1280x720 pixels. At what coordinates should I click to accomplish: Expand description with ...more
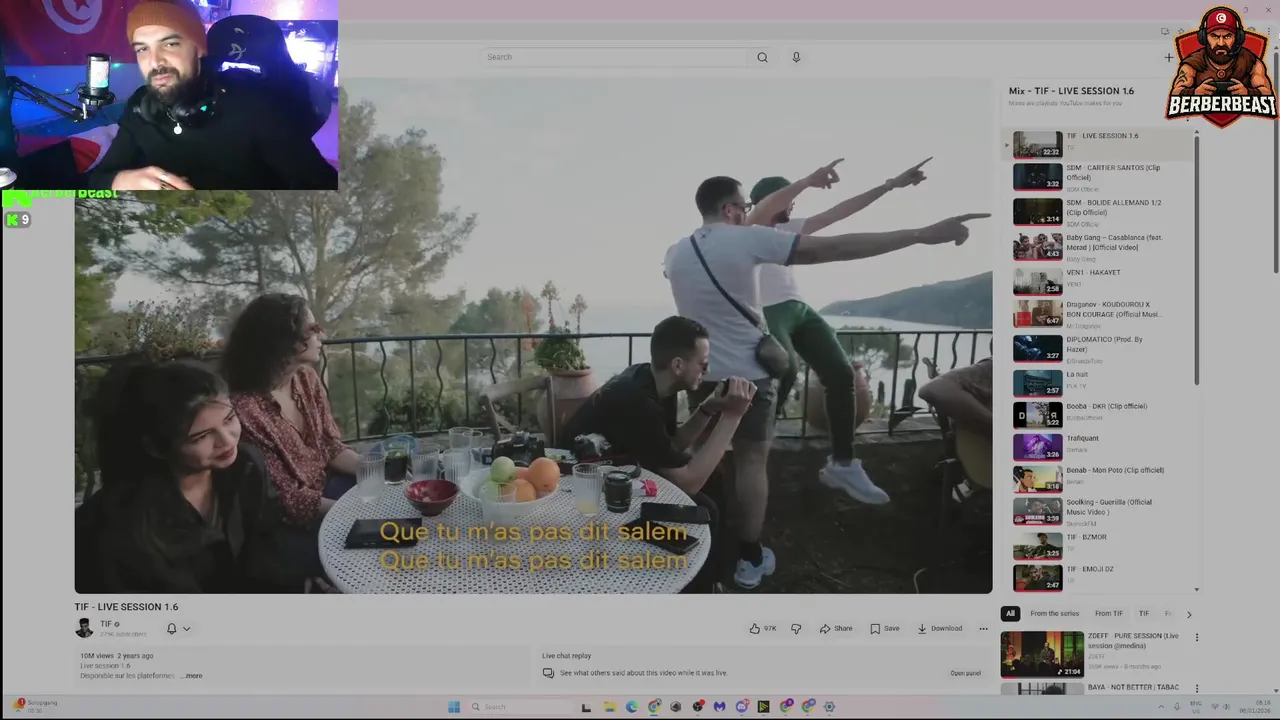click(192, 676)
